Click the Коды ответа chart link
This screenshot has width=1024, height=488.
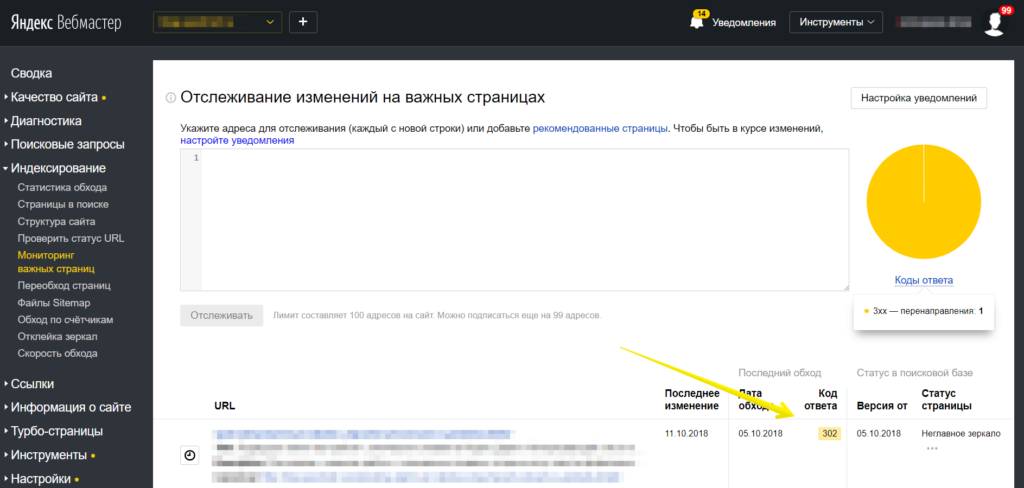click(923, 280)
